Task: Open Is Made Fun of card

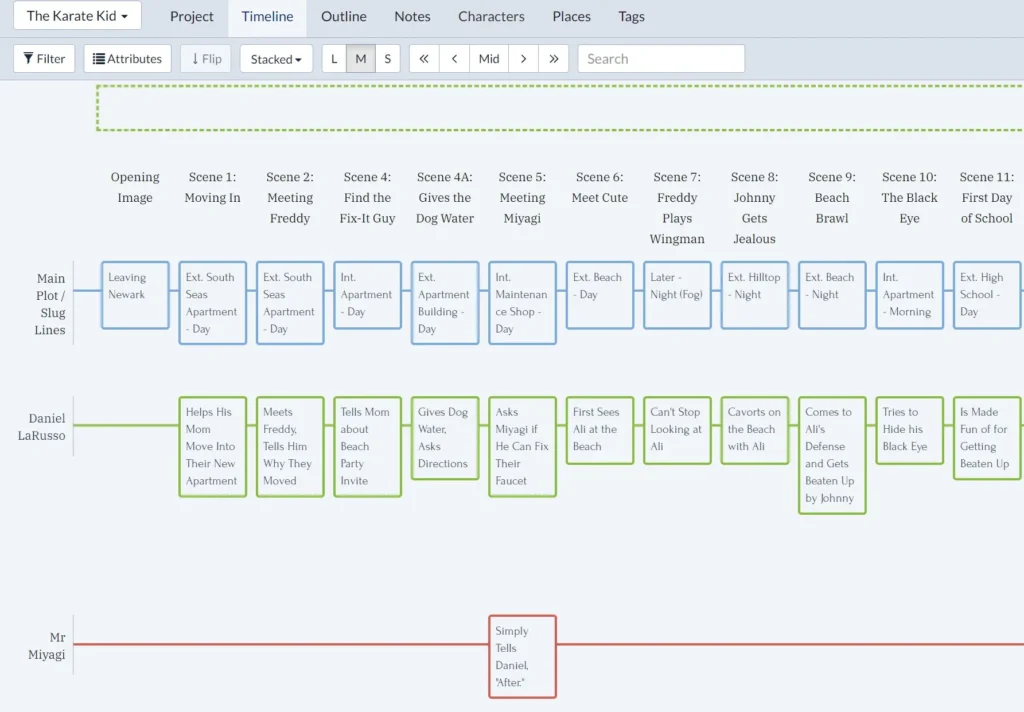Action: pyautogui.click(x=987, y=438)
